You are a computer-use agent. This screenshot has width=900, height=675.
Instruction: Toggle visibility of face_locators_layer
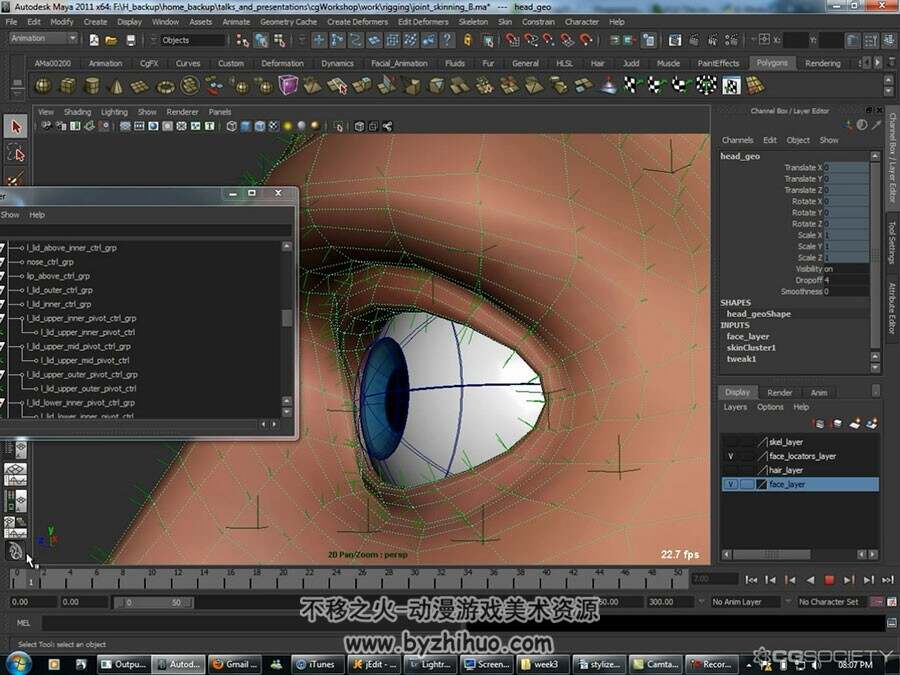pos(730,456)
